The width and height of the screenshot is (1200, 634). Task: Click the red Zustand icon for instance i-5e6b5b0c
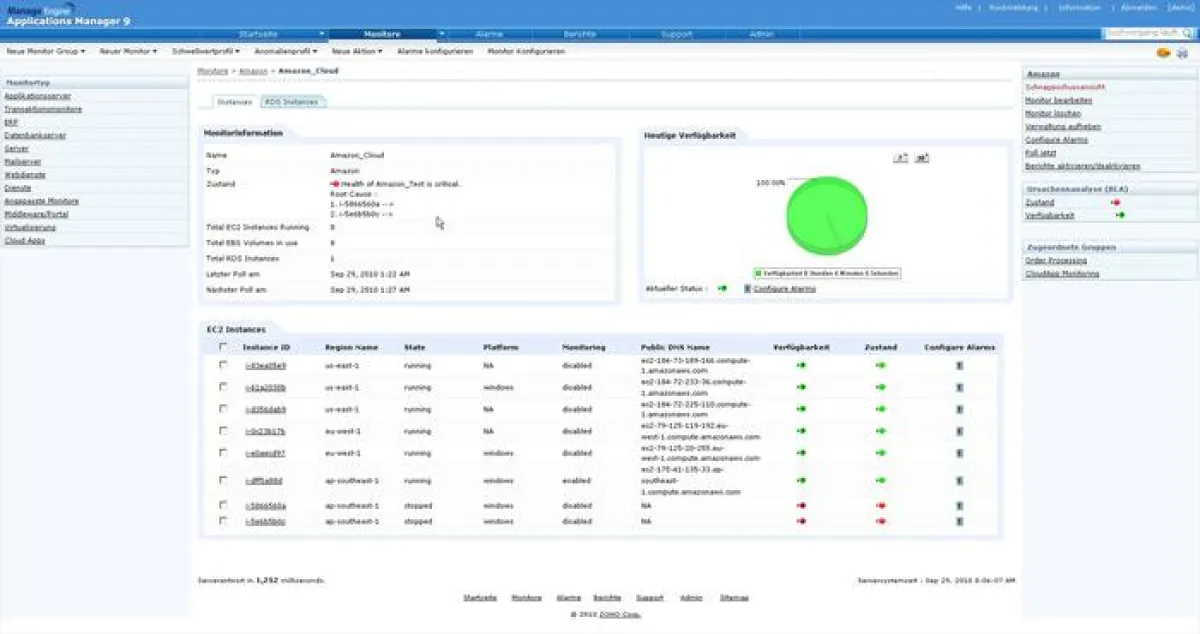click(880, 522)
